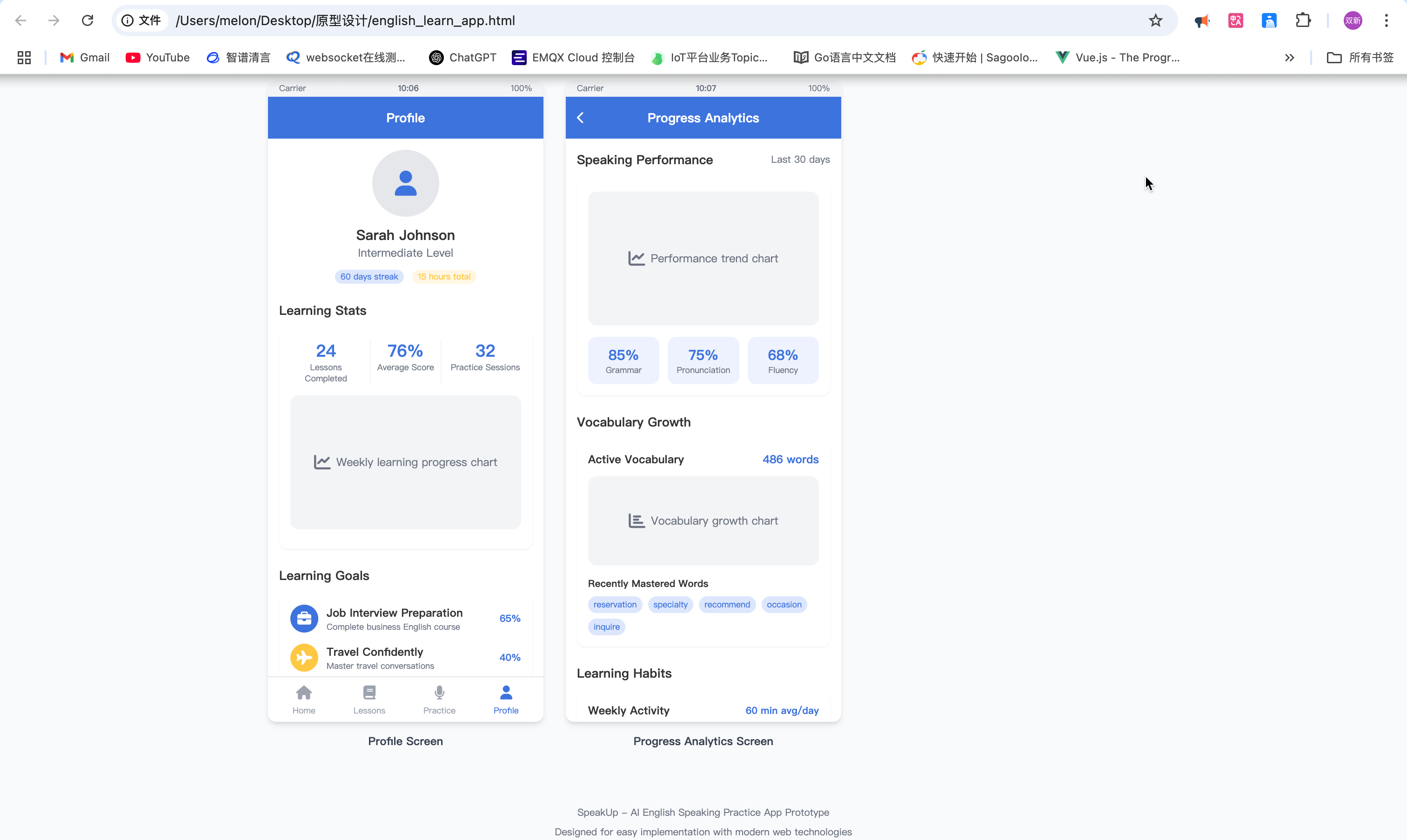Click the user avatar profile icon

point(405,183)
